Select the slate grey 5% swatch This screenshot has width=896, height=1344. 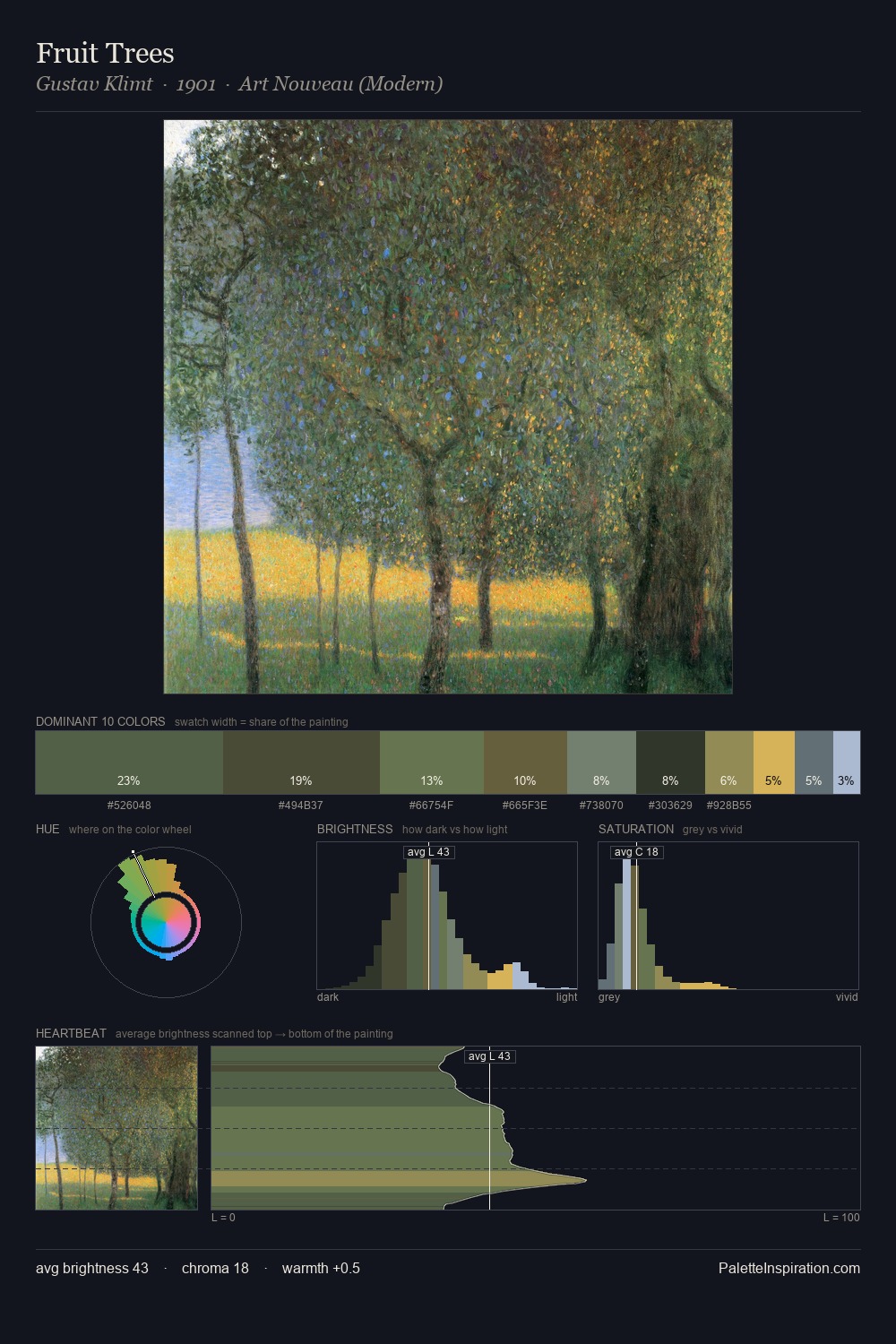coord(814,762)
